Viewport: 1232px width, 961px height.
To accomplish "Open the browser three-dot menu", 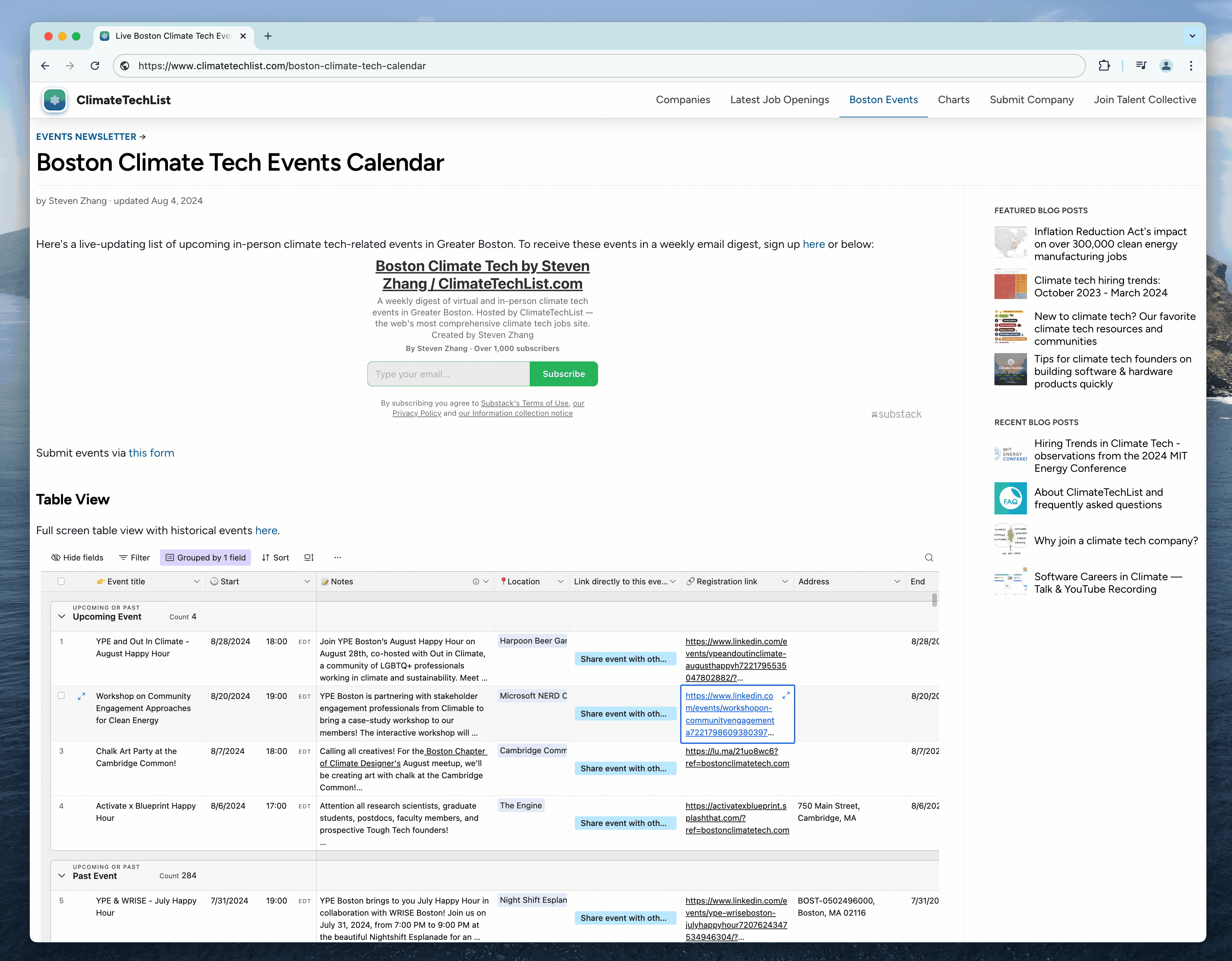I will (1191, 66).
